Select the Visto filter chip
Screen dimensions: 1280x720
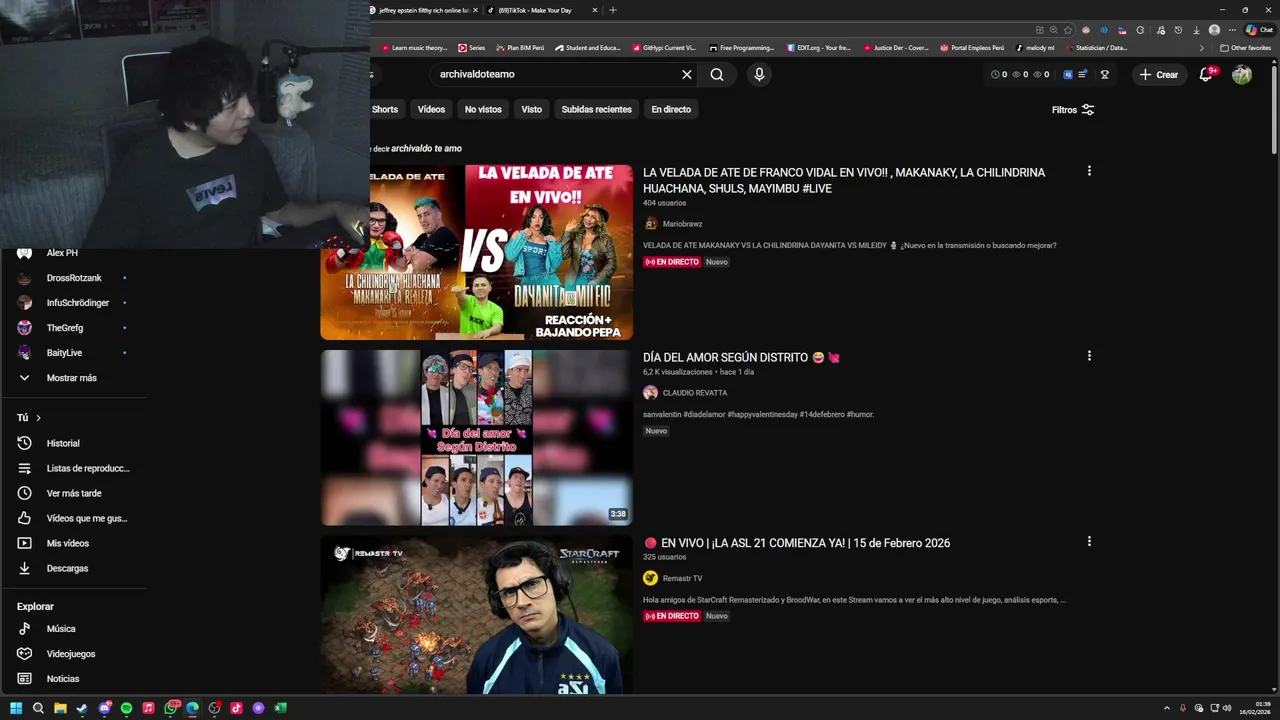(x=531, y=109)
